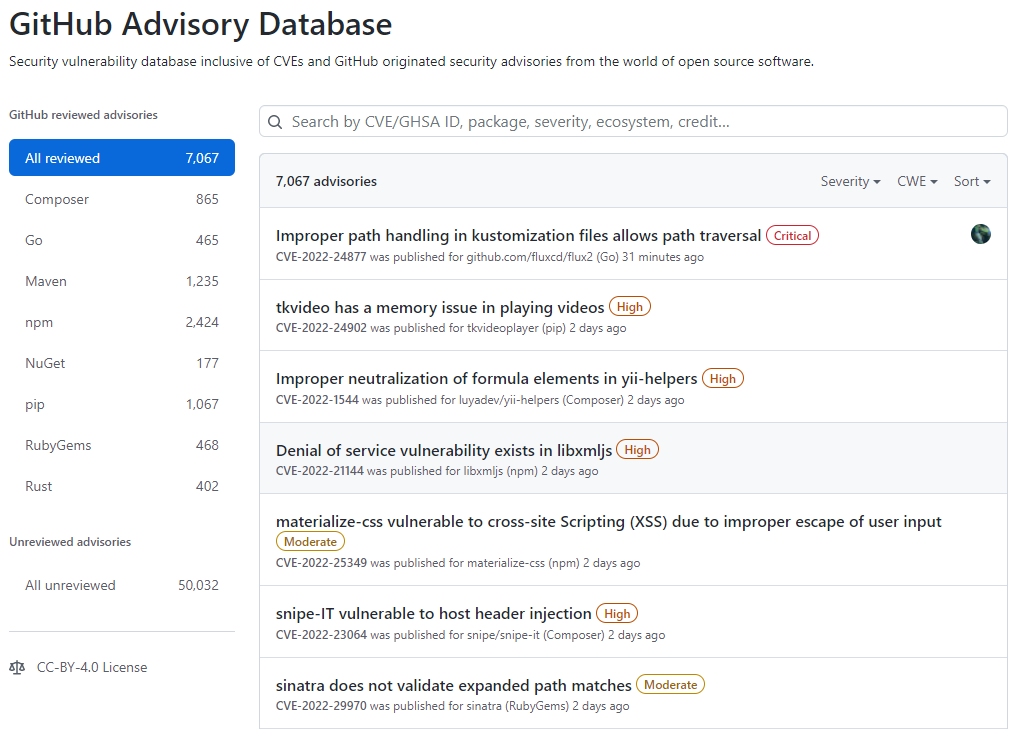The height and width of the screenshot is (737, 1017).
Task: Open the yii-helpers formula elements advisory
Action: [x=486, y=378]
